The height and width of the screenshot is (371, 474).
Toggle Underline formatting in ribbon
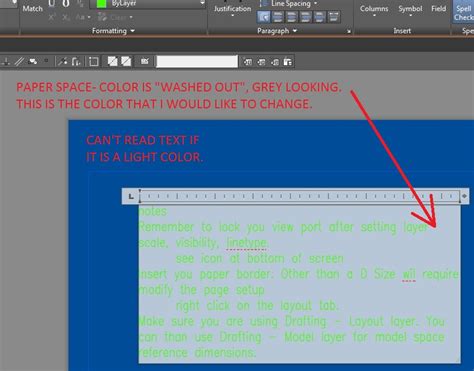click(x=52, y=4)
